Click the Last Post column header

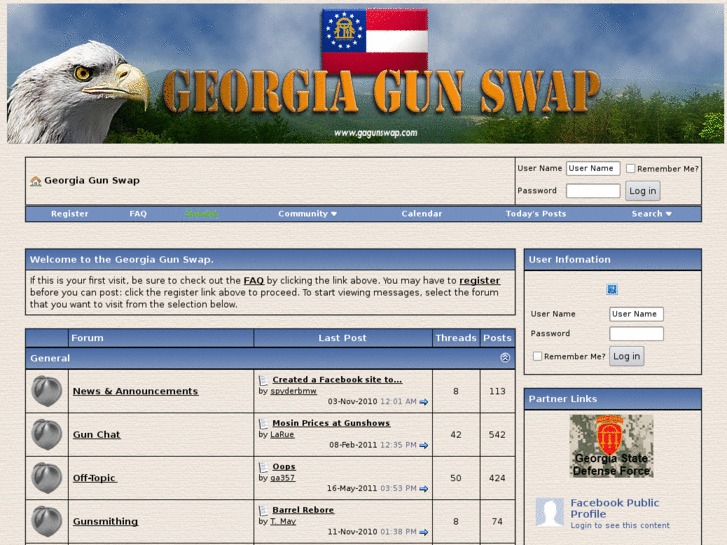(x=342, y=338)
